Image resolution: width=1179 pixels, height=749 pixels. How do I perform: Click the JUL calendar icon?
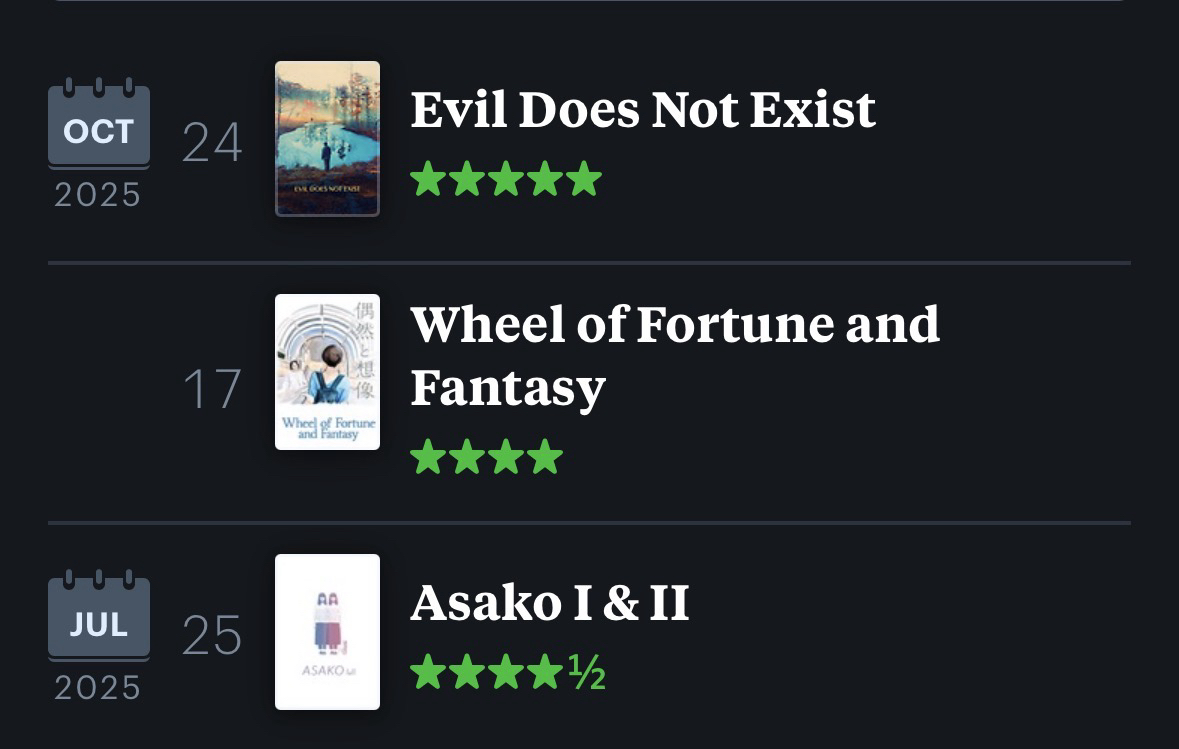(98, 618)
